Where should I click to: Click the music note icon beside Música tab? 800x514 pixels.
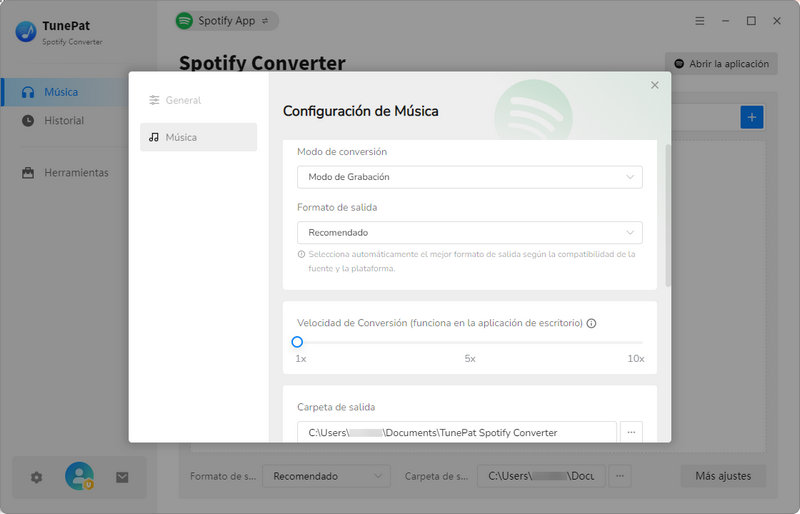tap(154, 137)
